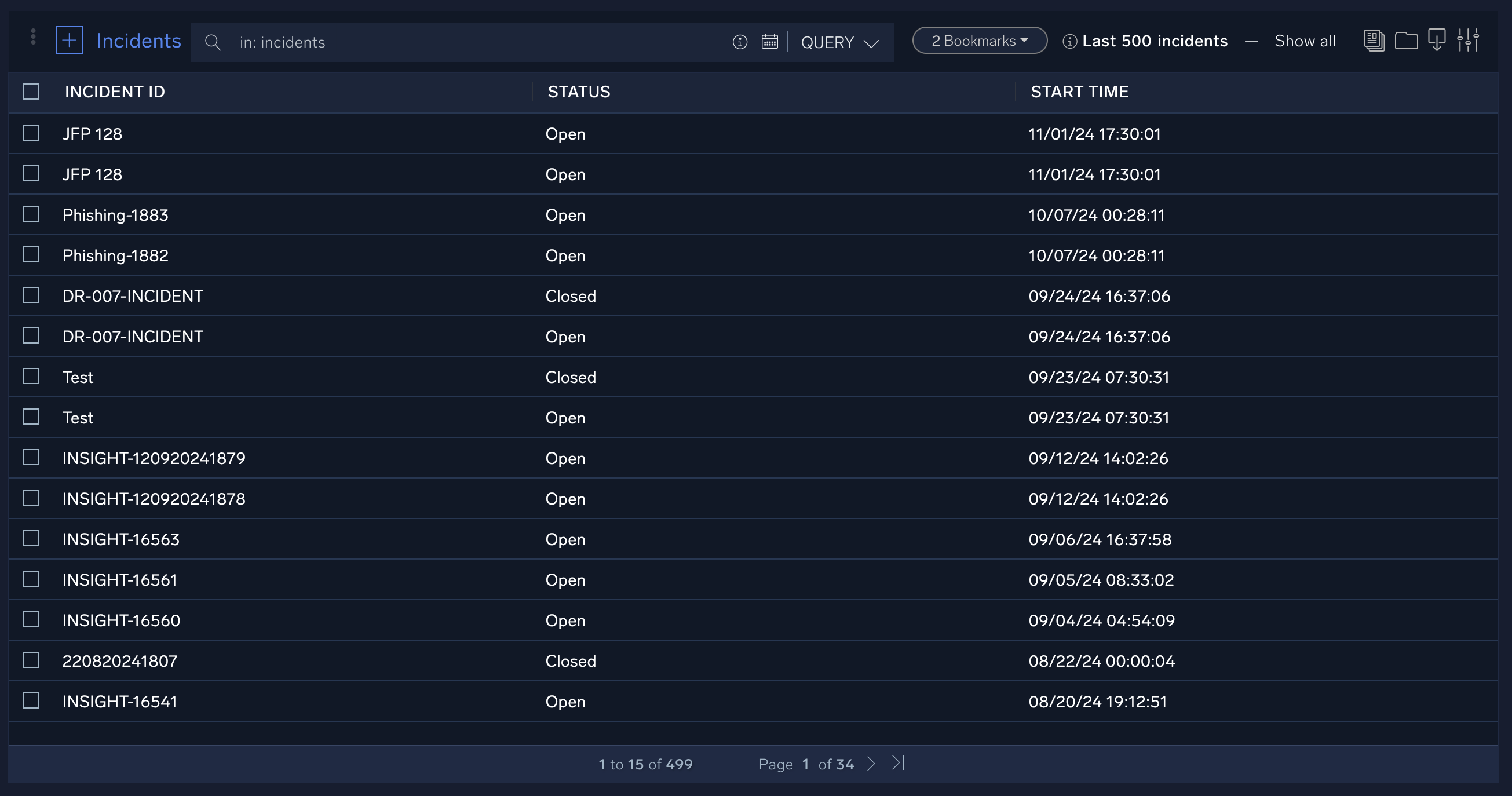Click the folder icon in top toolbar
This screenshot has height=796, width=1512.
point(1406,41)
